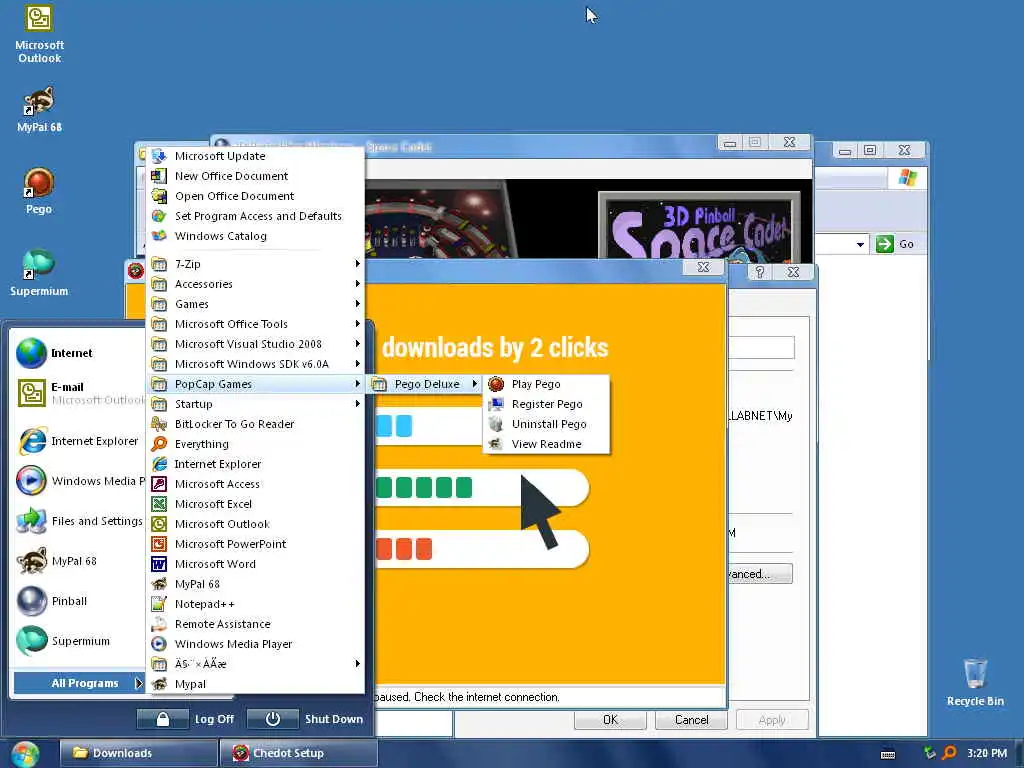Launch Everything search program

pyautogui.click(x=255, y=444)
